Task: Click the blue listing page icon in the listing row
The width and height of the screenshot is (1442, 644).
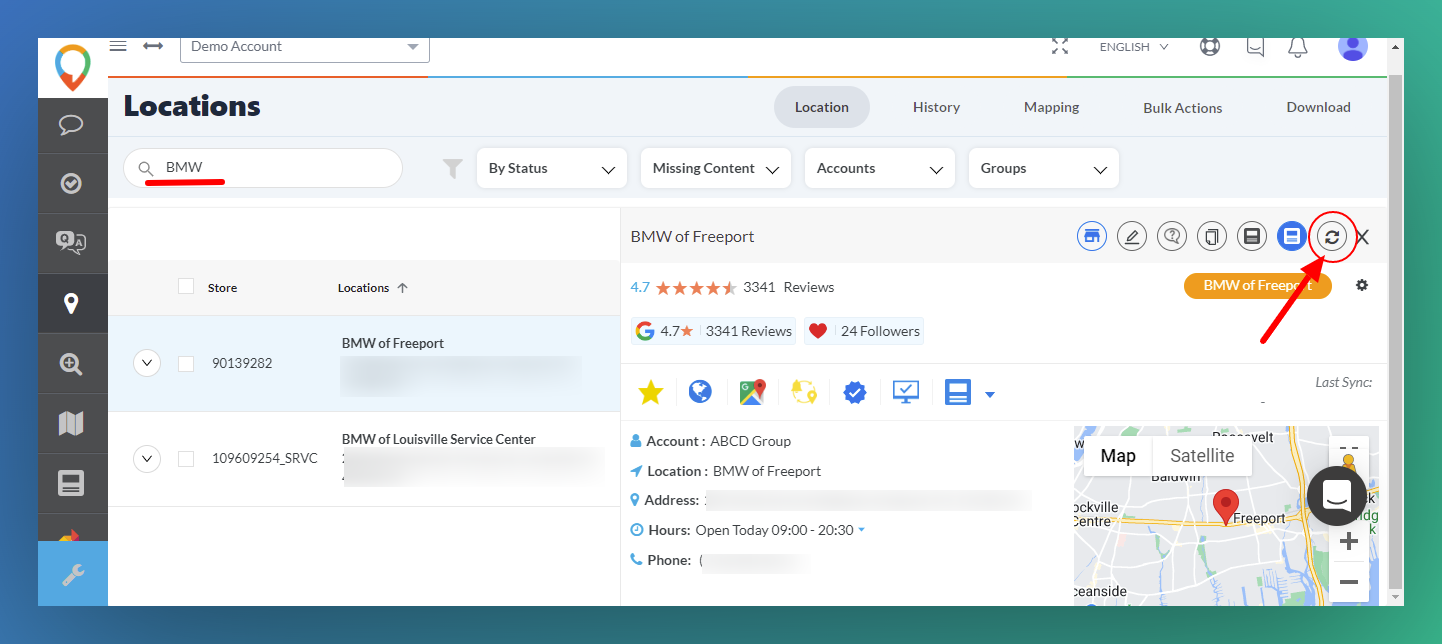Action: coord(958,393)
